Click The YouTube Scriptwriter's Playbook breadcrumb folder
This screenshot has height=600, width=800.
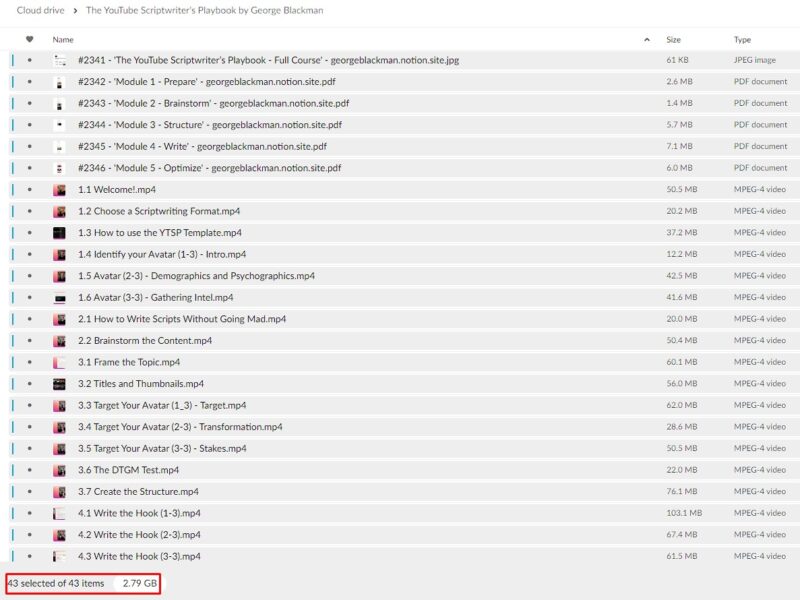204,11
